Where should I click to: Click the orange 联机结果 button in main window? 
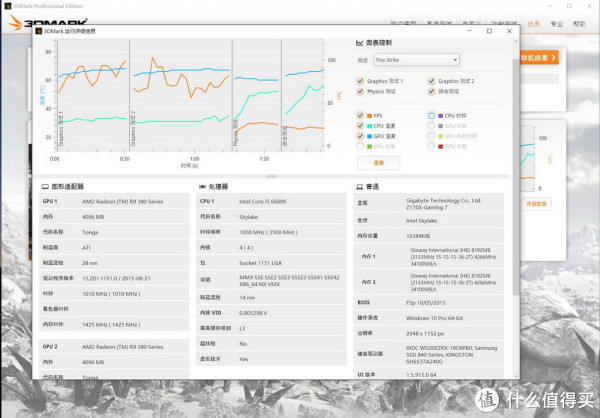click(539, 58)
